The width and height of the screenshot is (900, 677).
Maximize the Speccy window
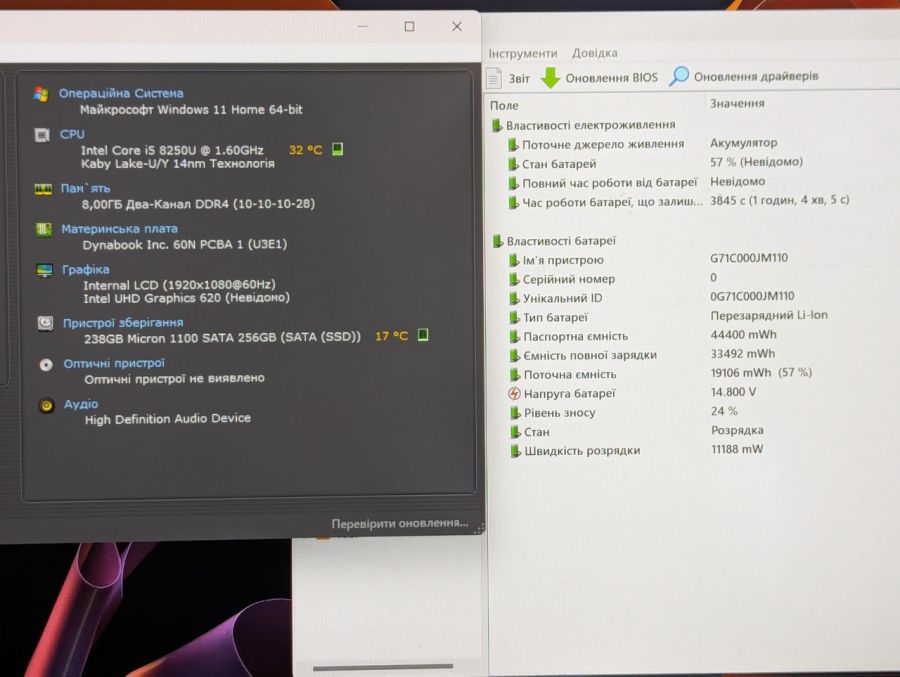pyautogui.click(x=409, y=26)
